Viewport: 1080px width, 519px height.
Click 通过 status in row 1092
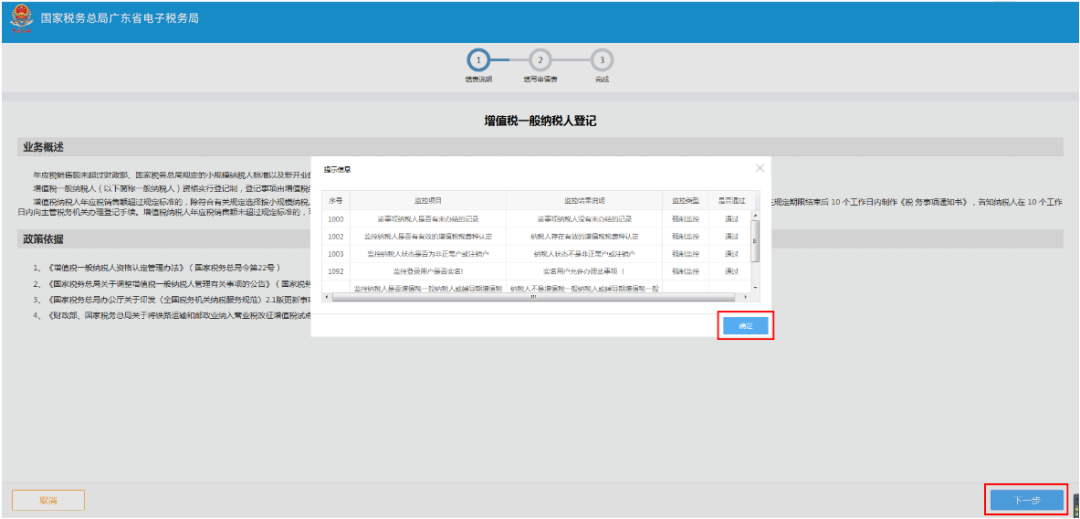click(x=731, y=271)
